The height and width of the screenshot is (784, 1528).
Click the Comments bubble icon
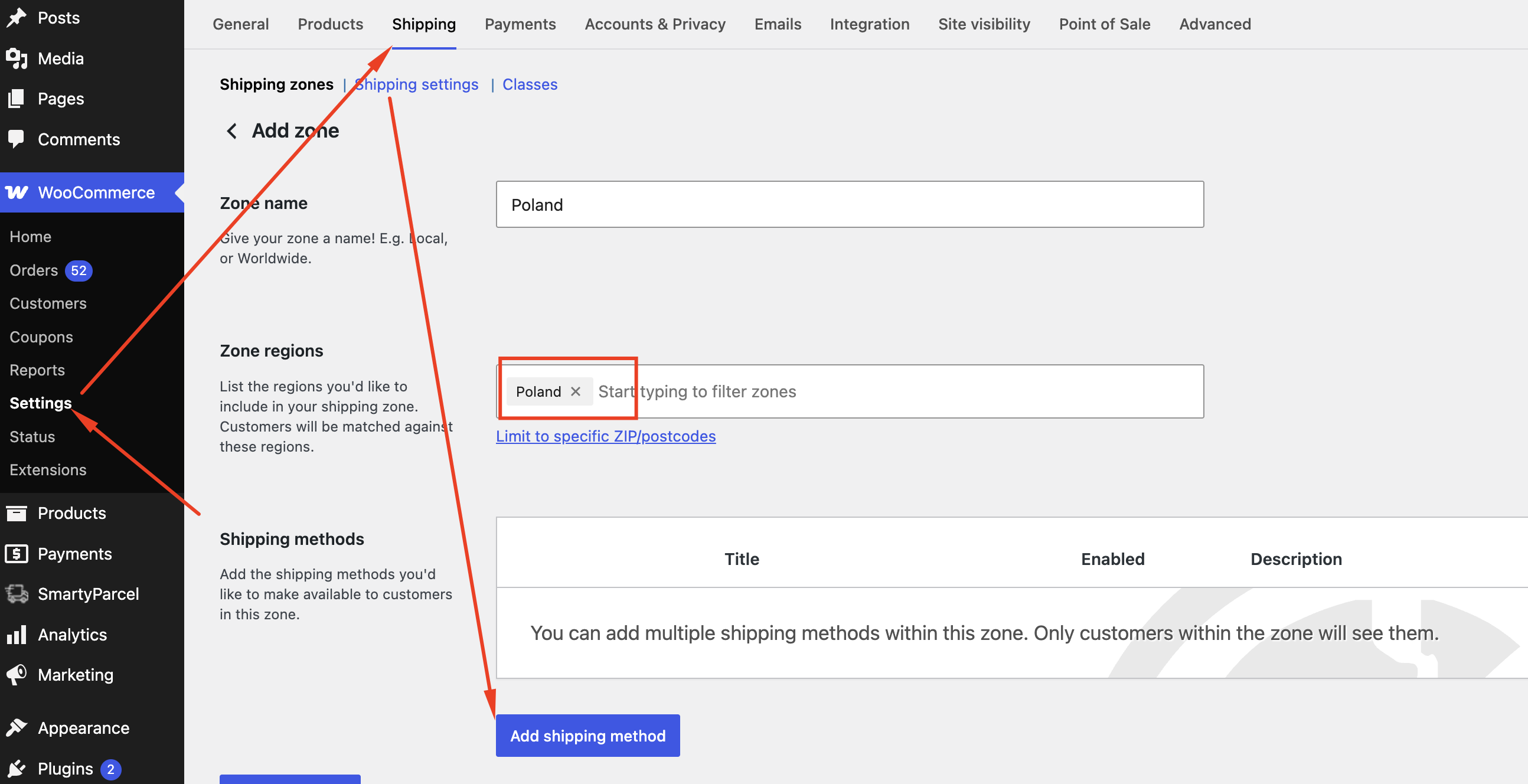click(17, 139)
